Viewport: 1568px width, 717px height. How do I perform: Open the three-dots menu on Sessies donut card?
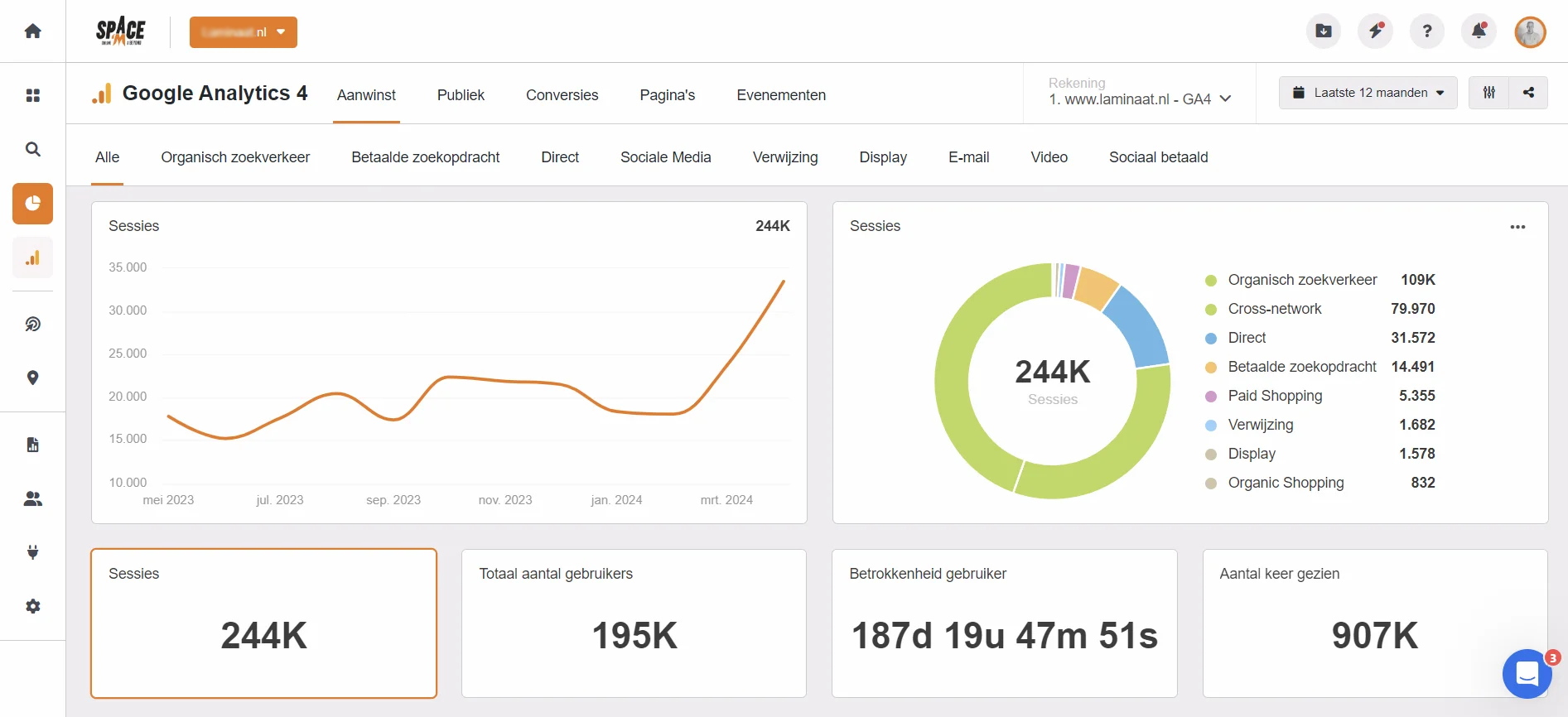click(x=1517, y=227)
